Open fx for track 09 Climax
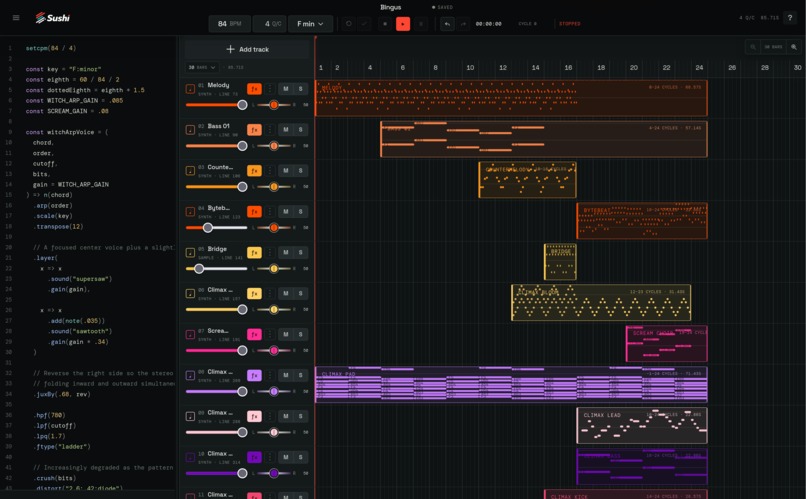 [x=254, y=416]
